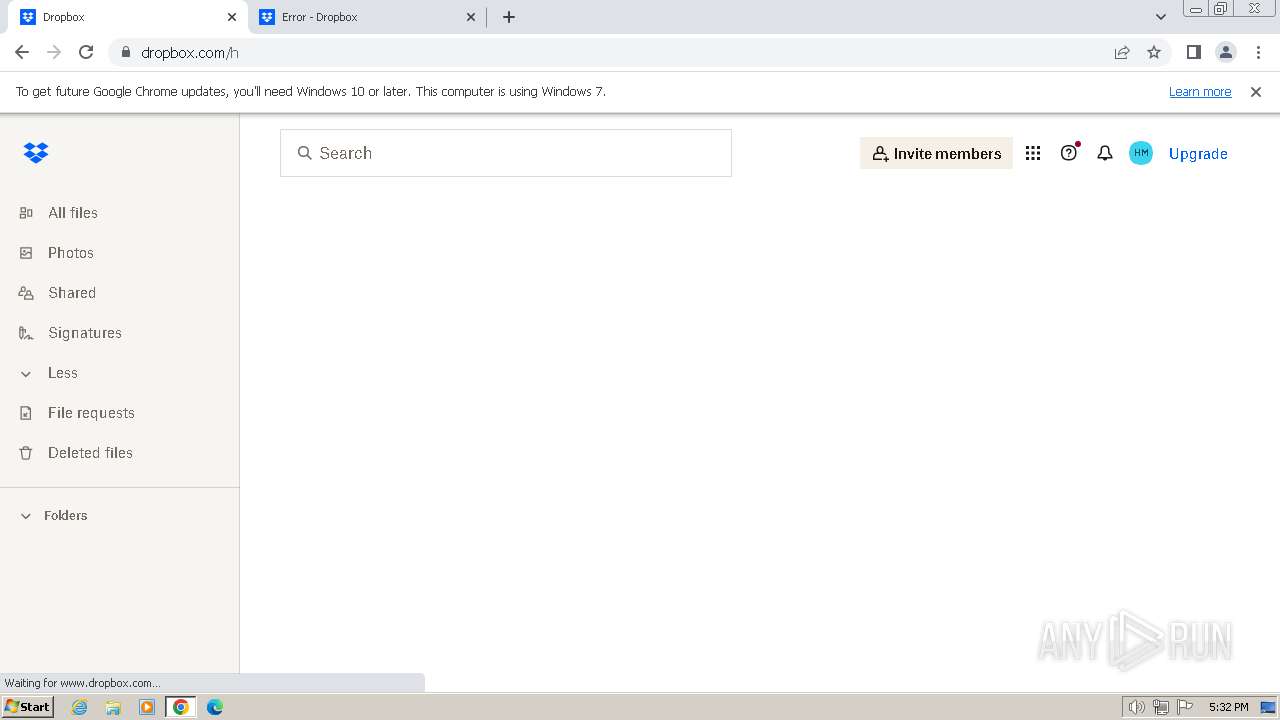1280x720 pixels.
Task: Click the browser forward arrow
Action: [x=54, y=52]
